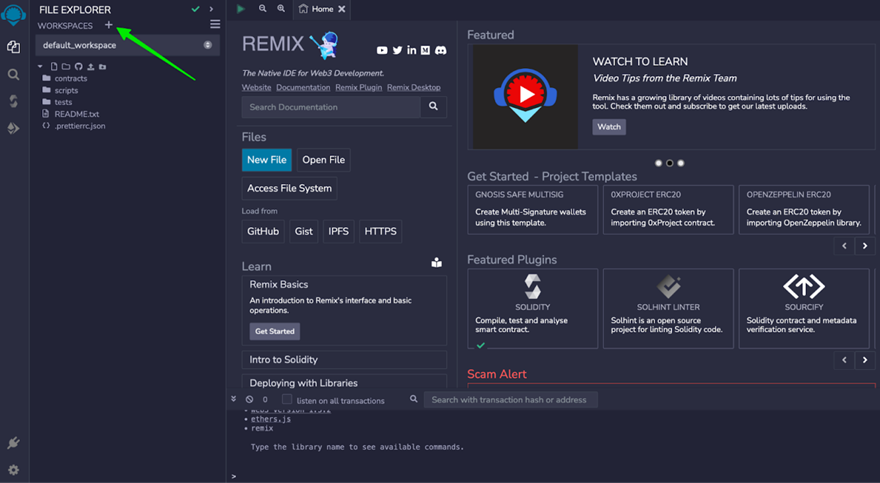Click the Open File button
Viewport: 880px width, 483px height.
pos(323,160)
